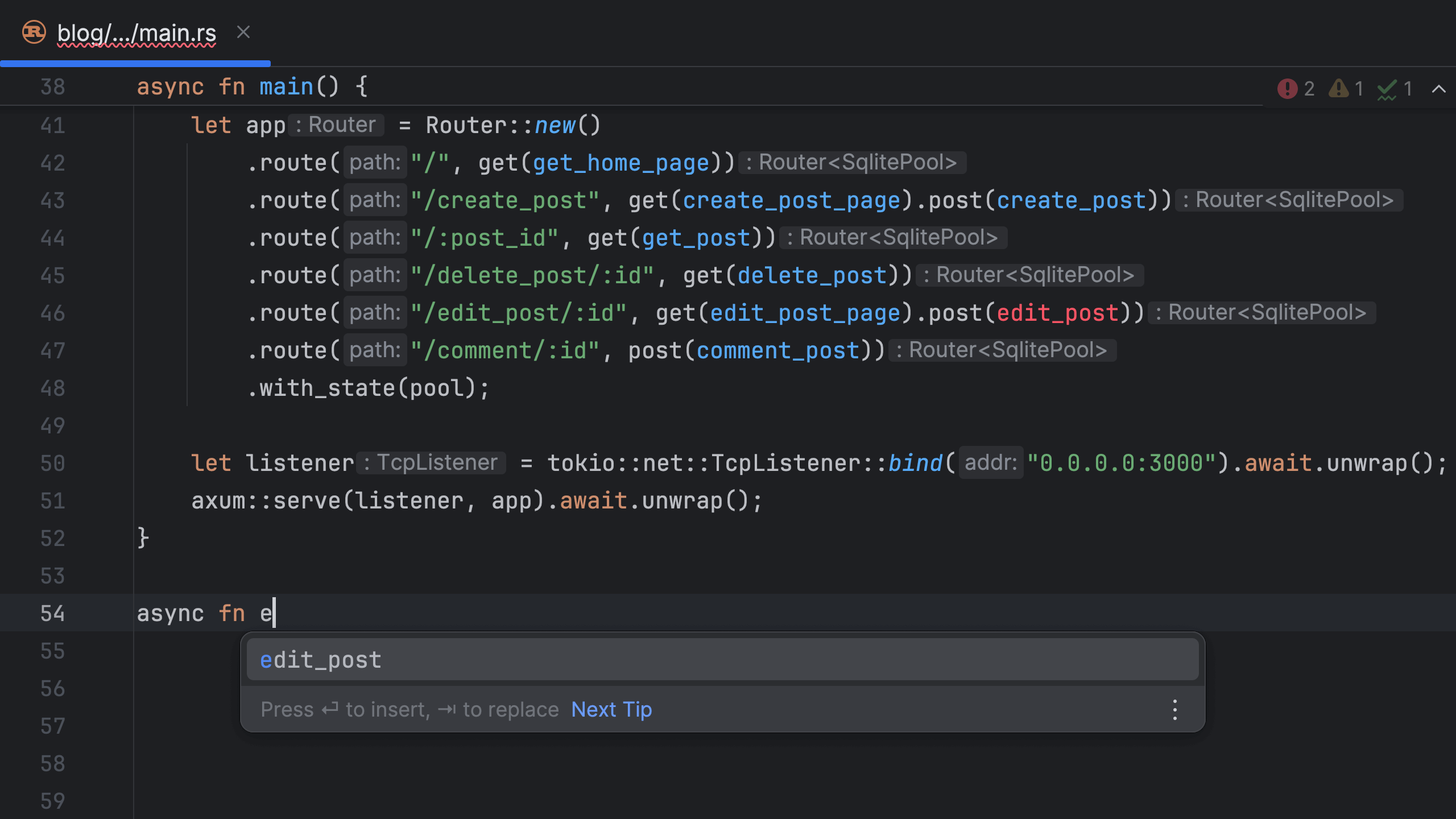Click the comment_post handler reference
Viewport: 1456px width, 819px height.
[x=777, y=350]
